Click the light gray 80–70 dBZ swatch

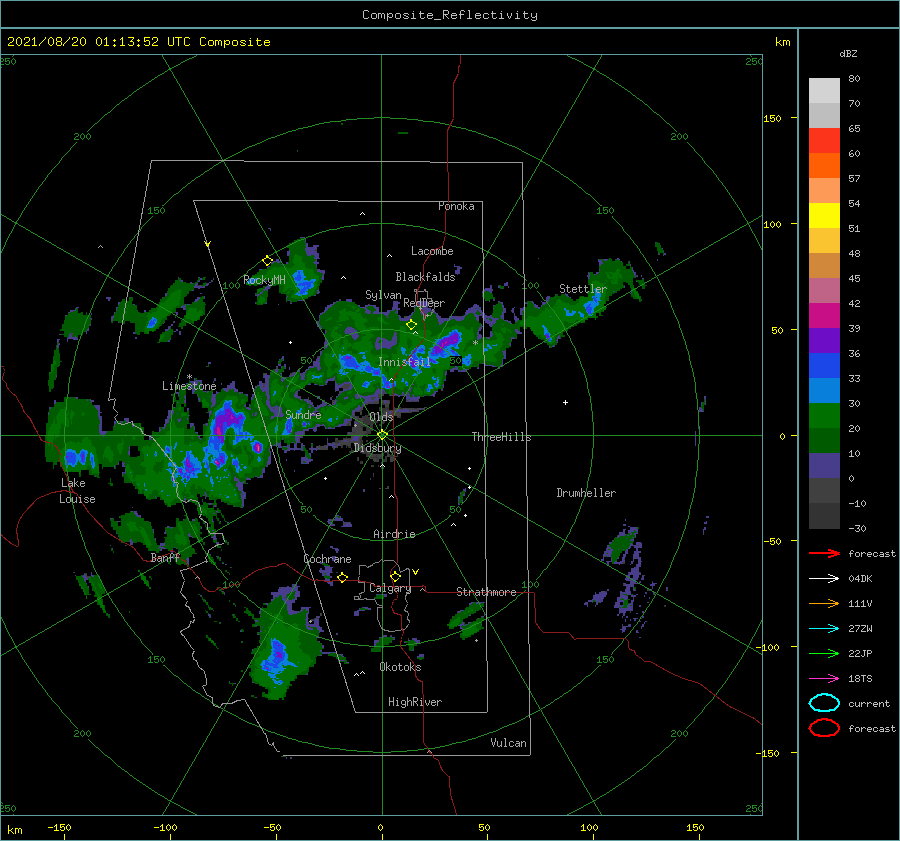[x=824, y=91]
